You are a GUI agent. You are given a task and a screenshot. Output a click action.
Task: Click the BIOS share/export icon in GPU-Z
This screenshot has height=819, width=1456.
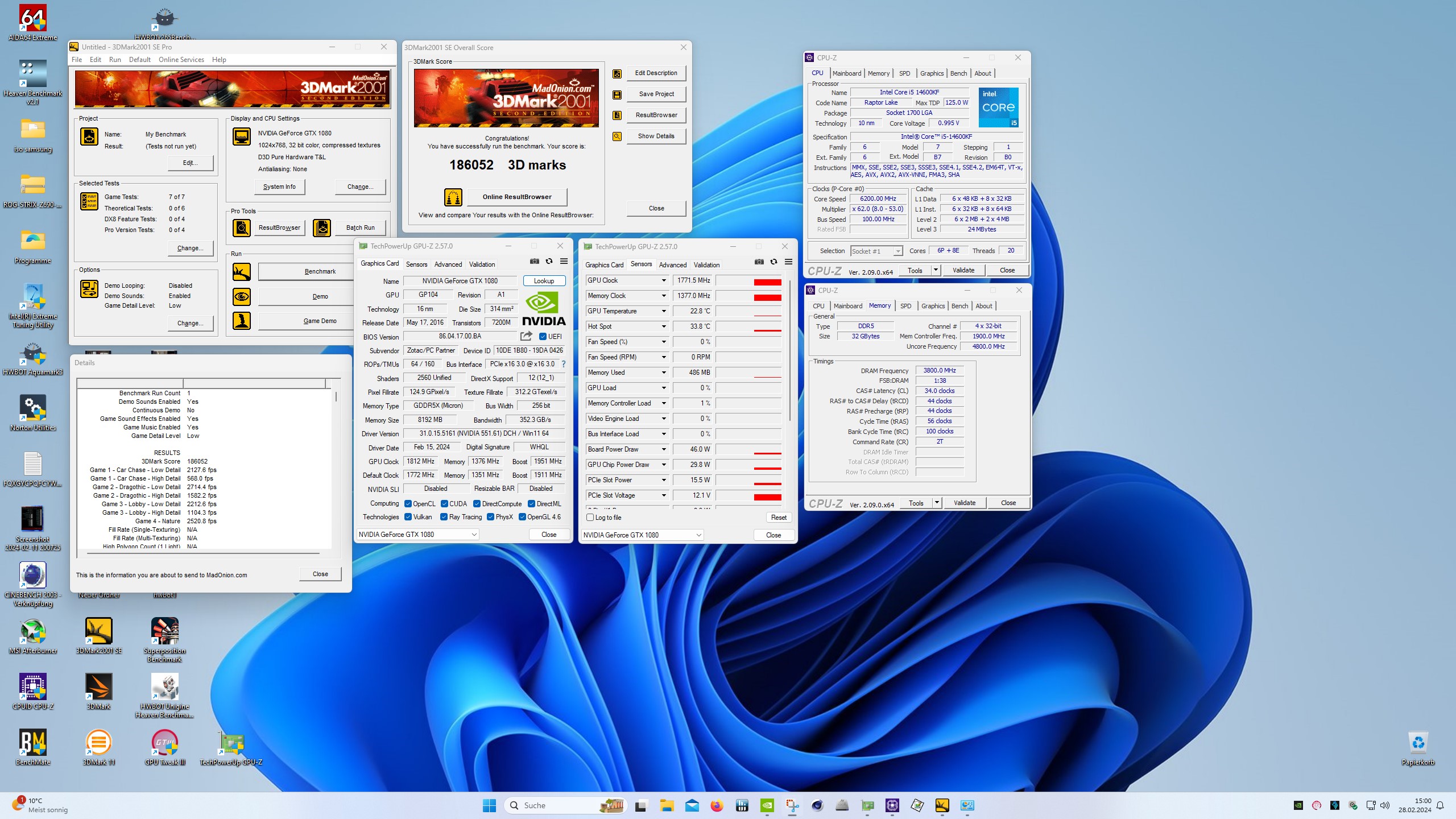526,336
